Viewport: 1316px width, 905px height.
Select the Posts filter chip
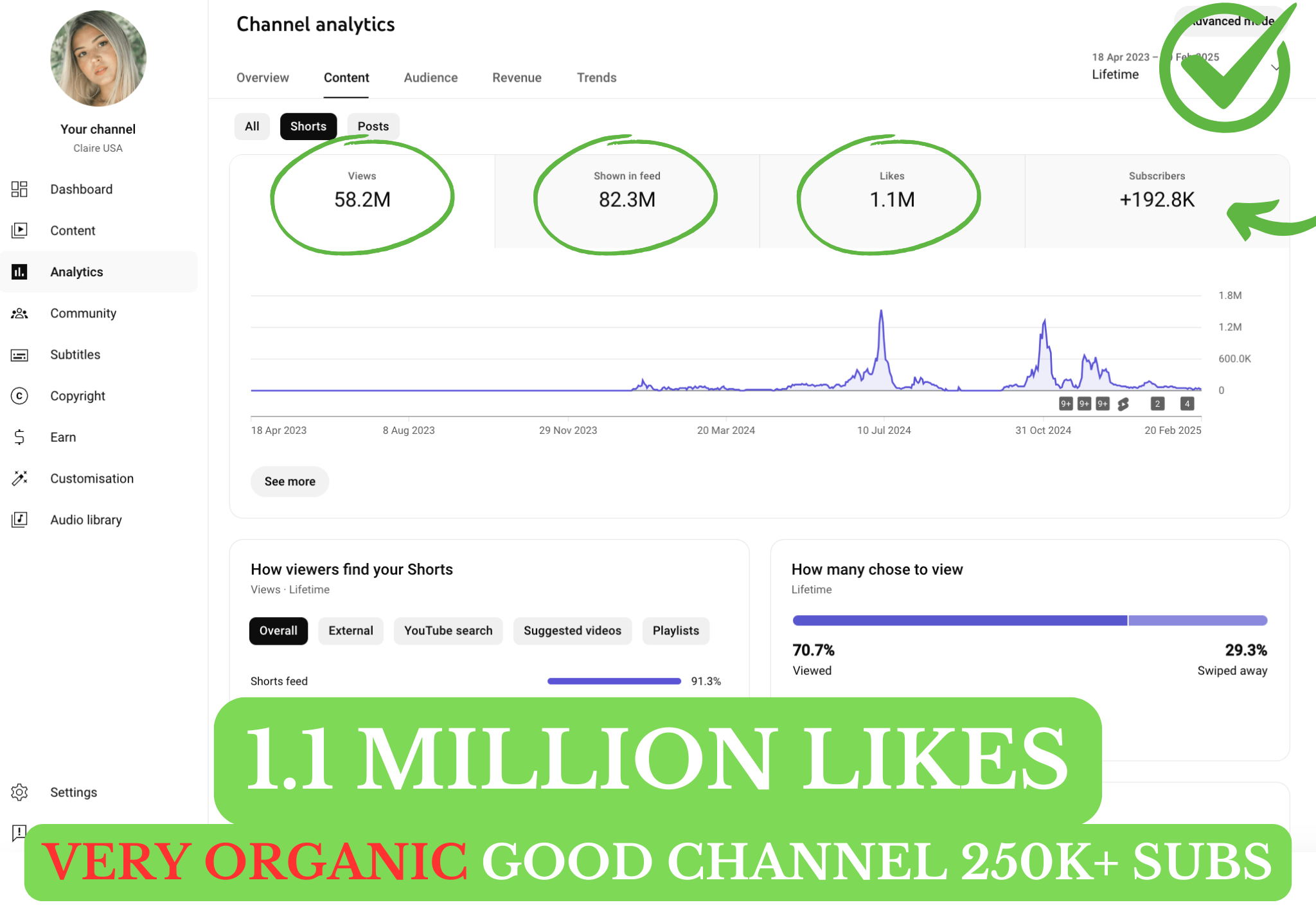(373, 126)
